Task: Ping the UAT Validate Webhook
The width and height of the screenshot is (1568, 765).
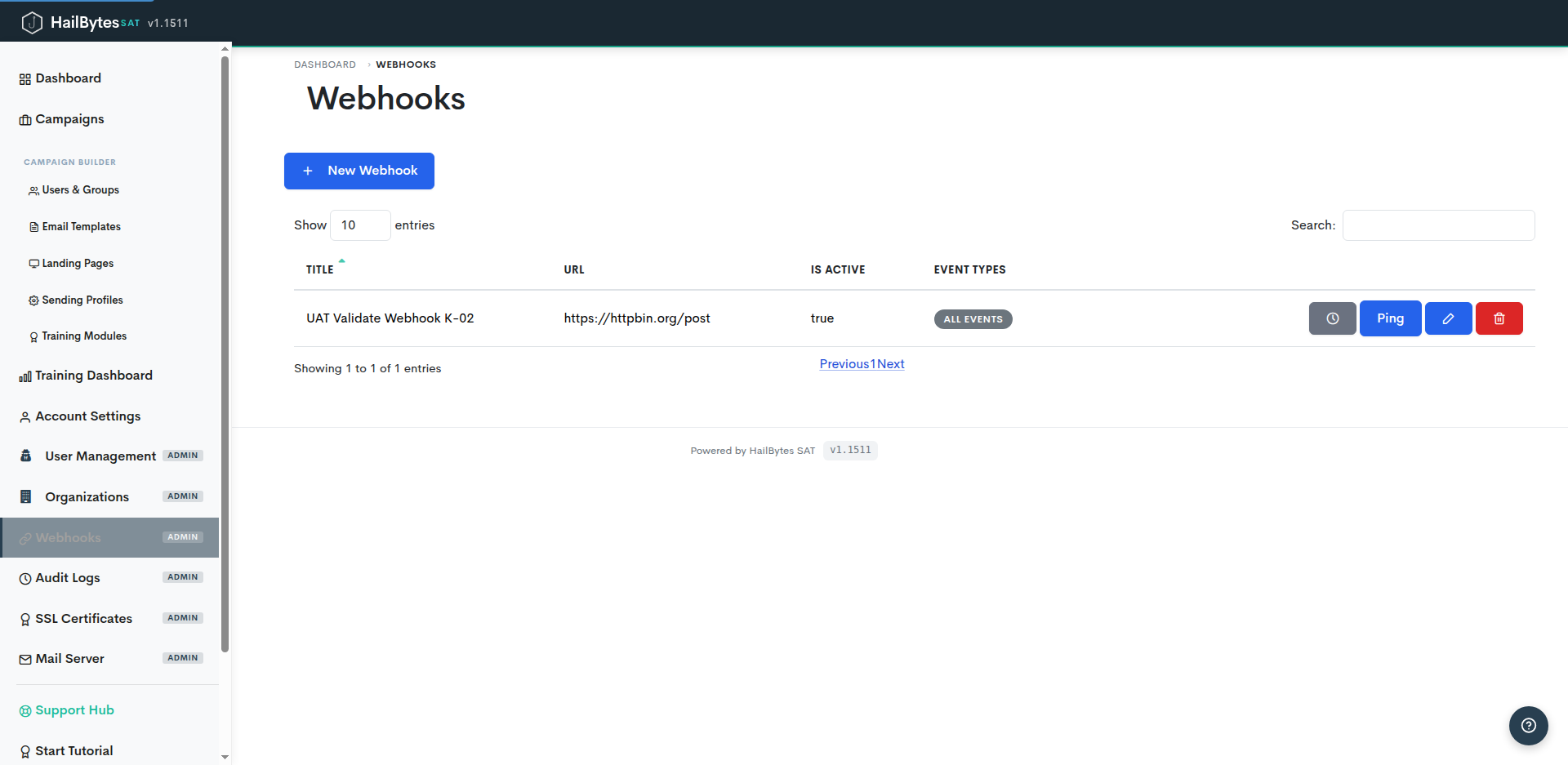Action: tap(1390, 318)
